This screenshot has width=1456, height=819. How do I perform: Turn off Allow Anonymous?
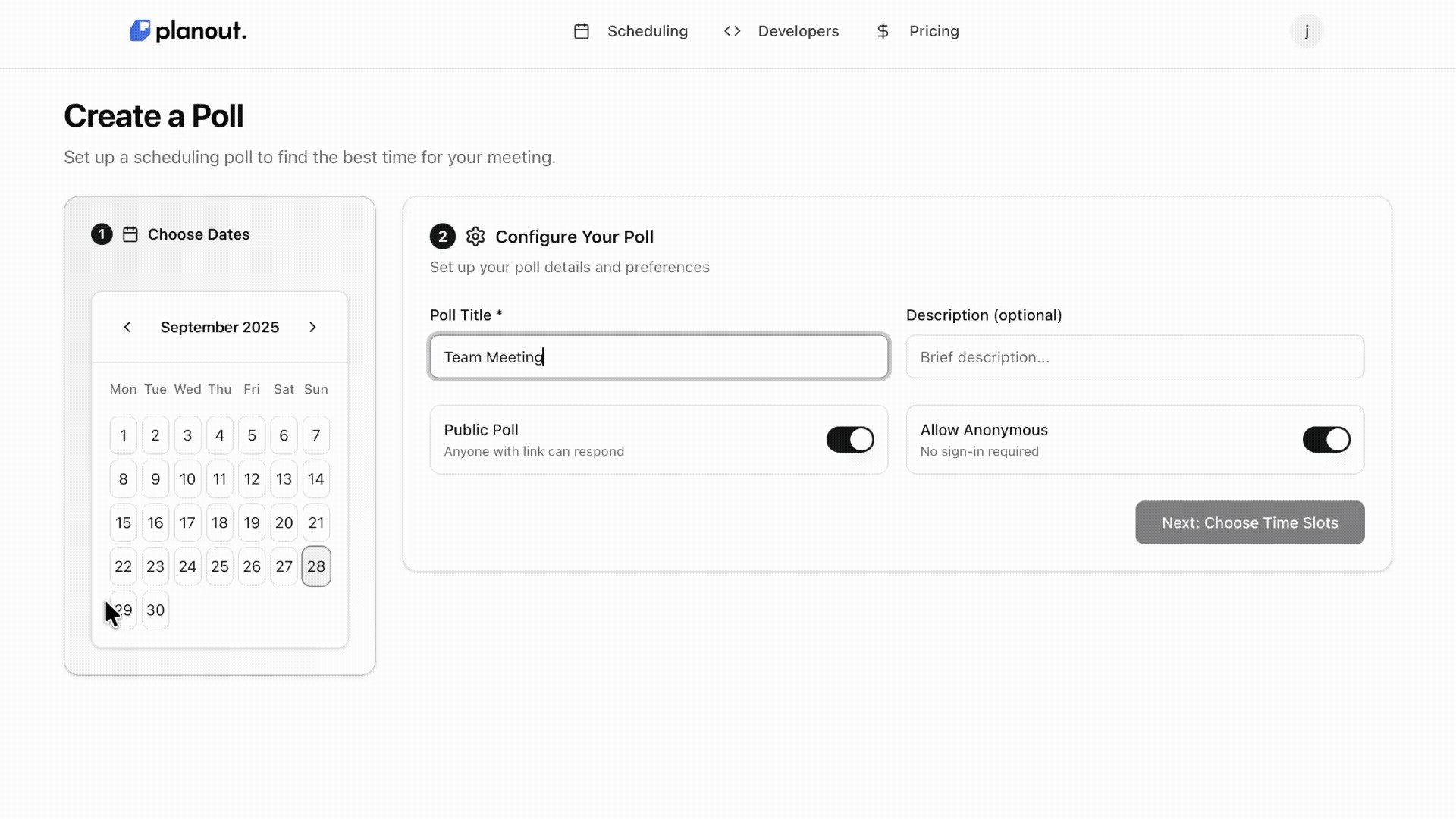pos(1326,440)
